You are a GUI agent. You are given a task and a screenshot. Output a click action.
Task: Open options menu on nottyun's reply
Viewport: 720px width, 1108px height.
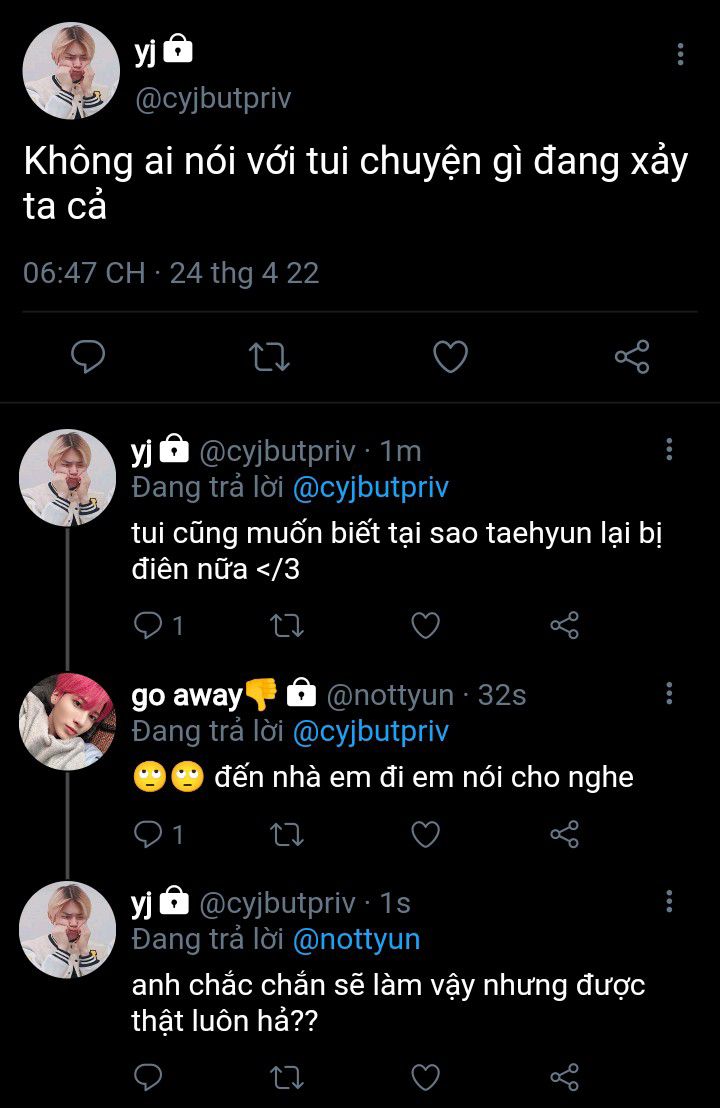coord(669,694)
